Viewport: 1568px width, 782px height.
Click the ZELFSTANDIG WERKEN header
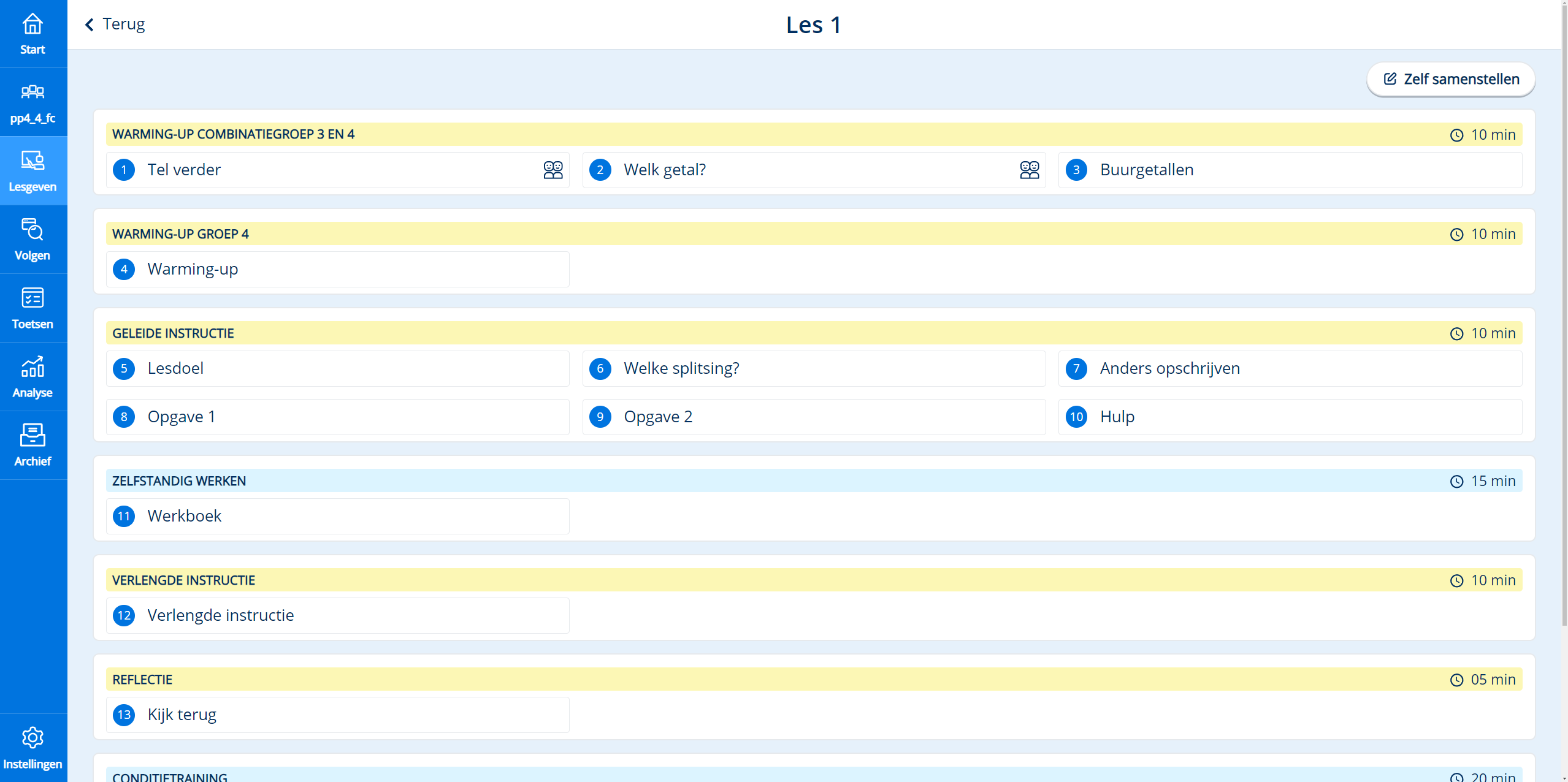(x=814, y=480)
